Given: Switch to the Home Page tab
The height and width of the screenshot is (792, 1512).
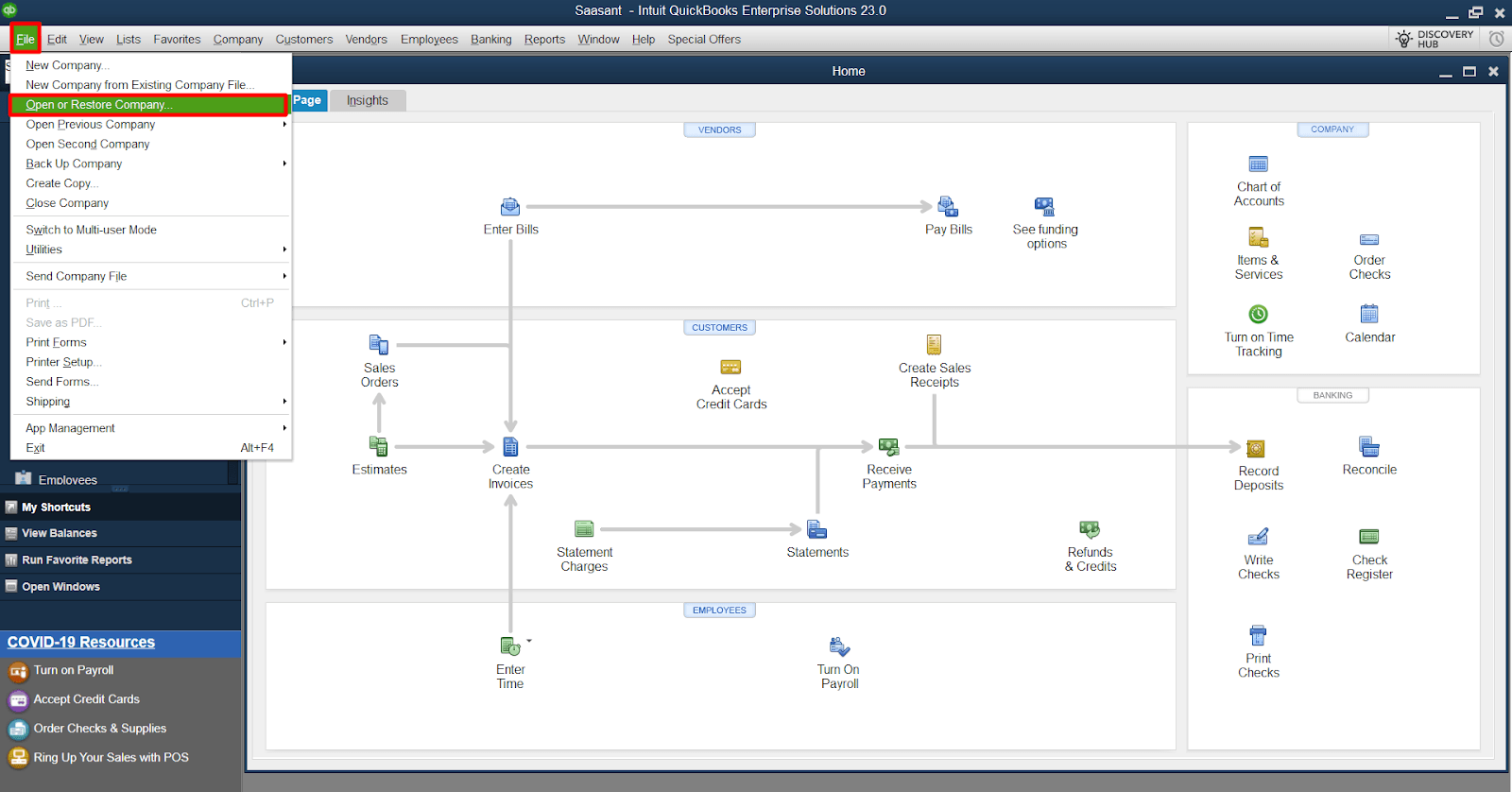Looking at the screenshot, I should tap(308, 100).
